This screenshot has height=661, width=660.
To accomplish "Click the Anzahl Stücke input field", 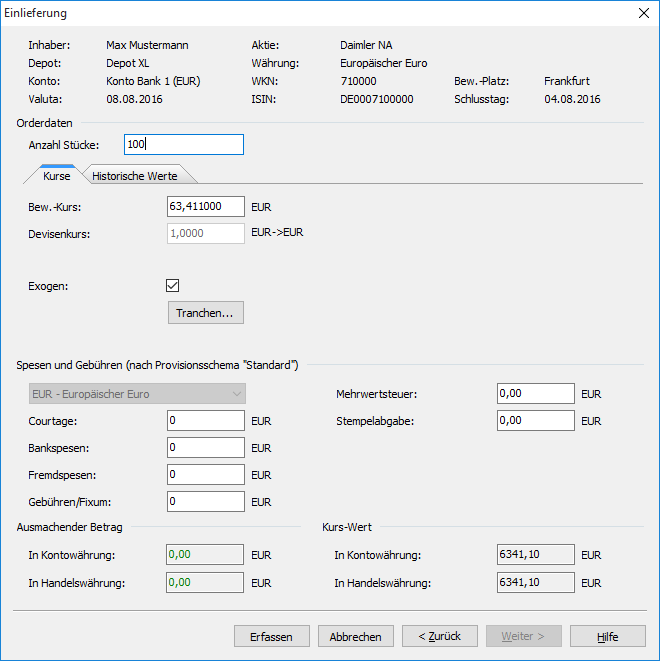I will click(184, 145).
